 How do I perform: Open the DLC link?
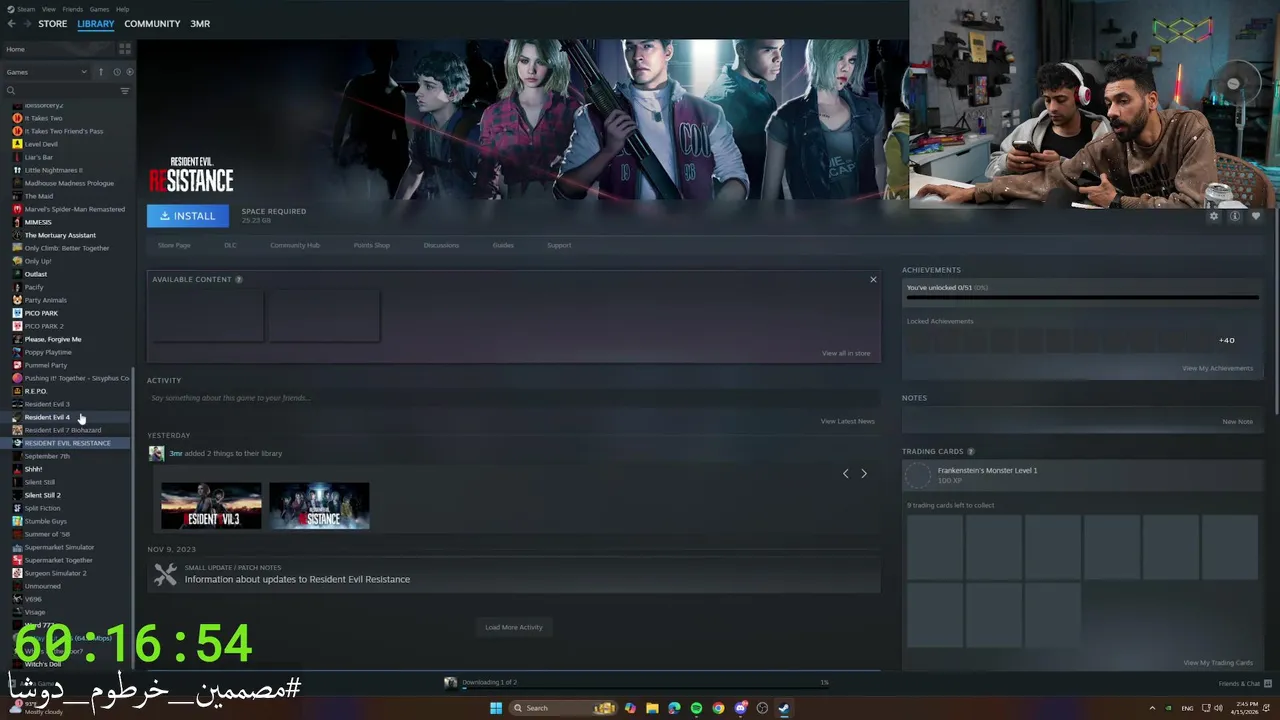pos(230,245)
